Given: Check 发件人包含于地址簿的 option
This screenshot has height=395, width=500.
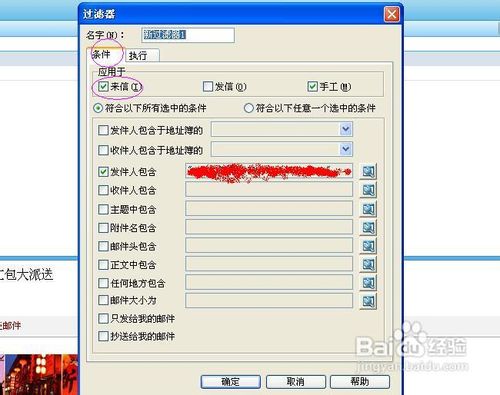Looking at the screenshot, I should (103, 130).
